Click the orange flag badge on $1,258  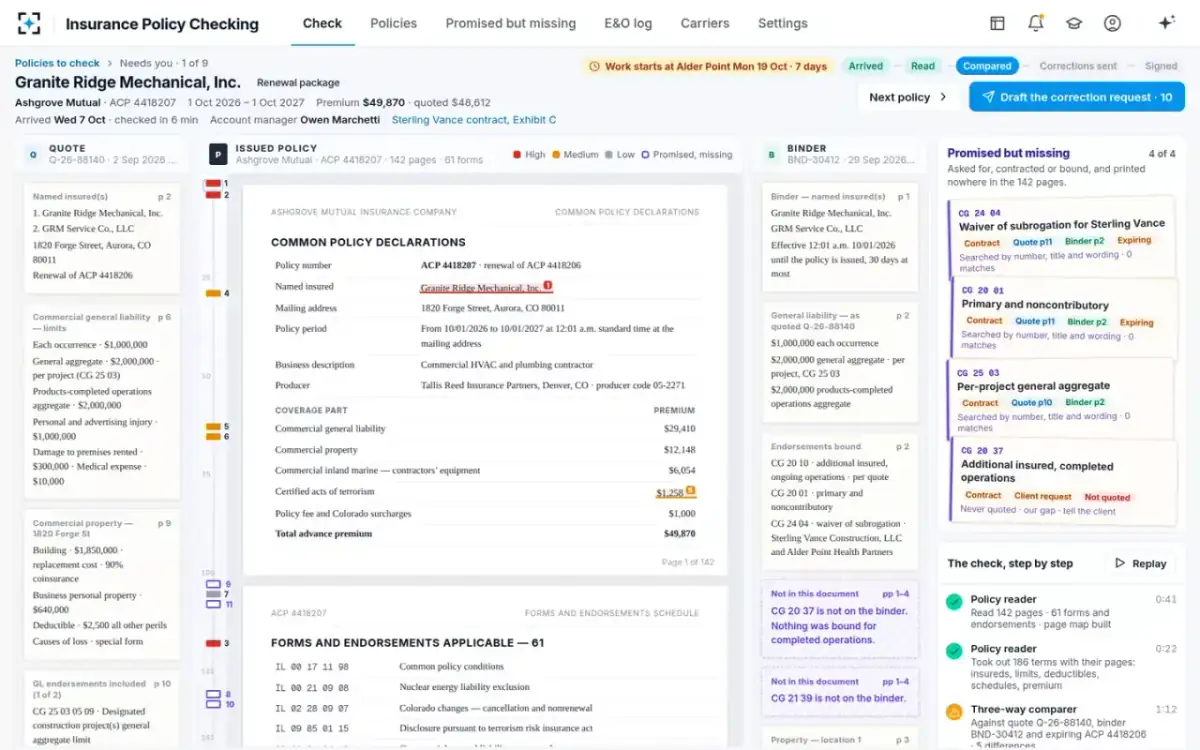690,491
